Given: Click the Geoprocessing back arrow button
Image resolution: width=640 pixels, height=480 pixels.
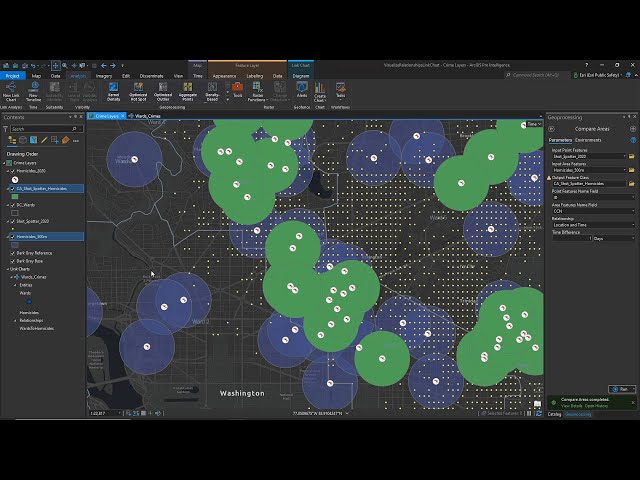Looking at the screenshot, I should (551, 129).
